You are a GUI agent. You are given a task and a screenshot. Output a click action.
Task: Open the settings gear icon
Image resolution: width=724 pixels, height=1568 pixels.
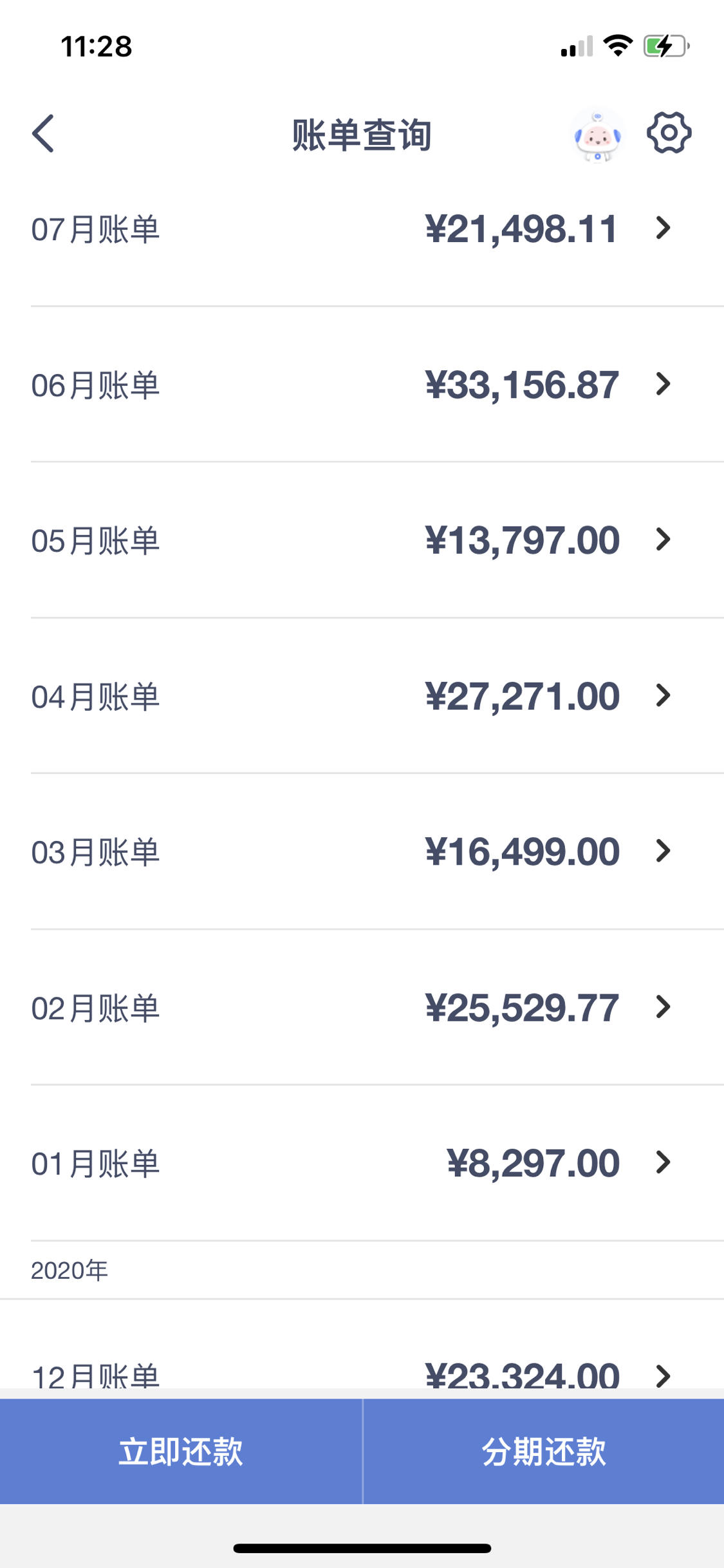coord(669,133)
